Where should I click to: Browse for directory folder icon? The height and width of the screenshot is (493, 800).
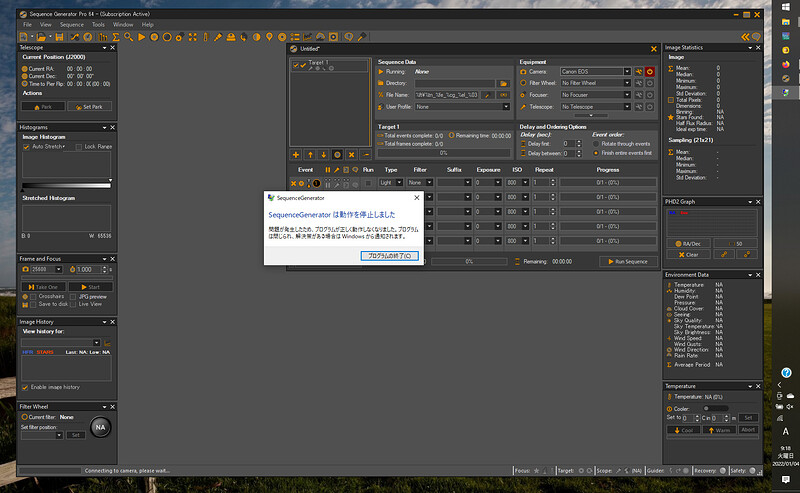pos(504,83)
